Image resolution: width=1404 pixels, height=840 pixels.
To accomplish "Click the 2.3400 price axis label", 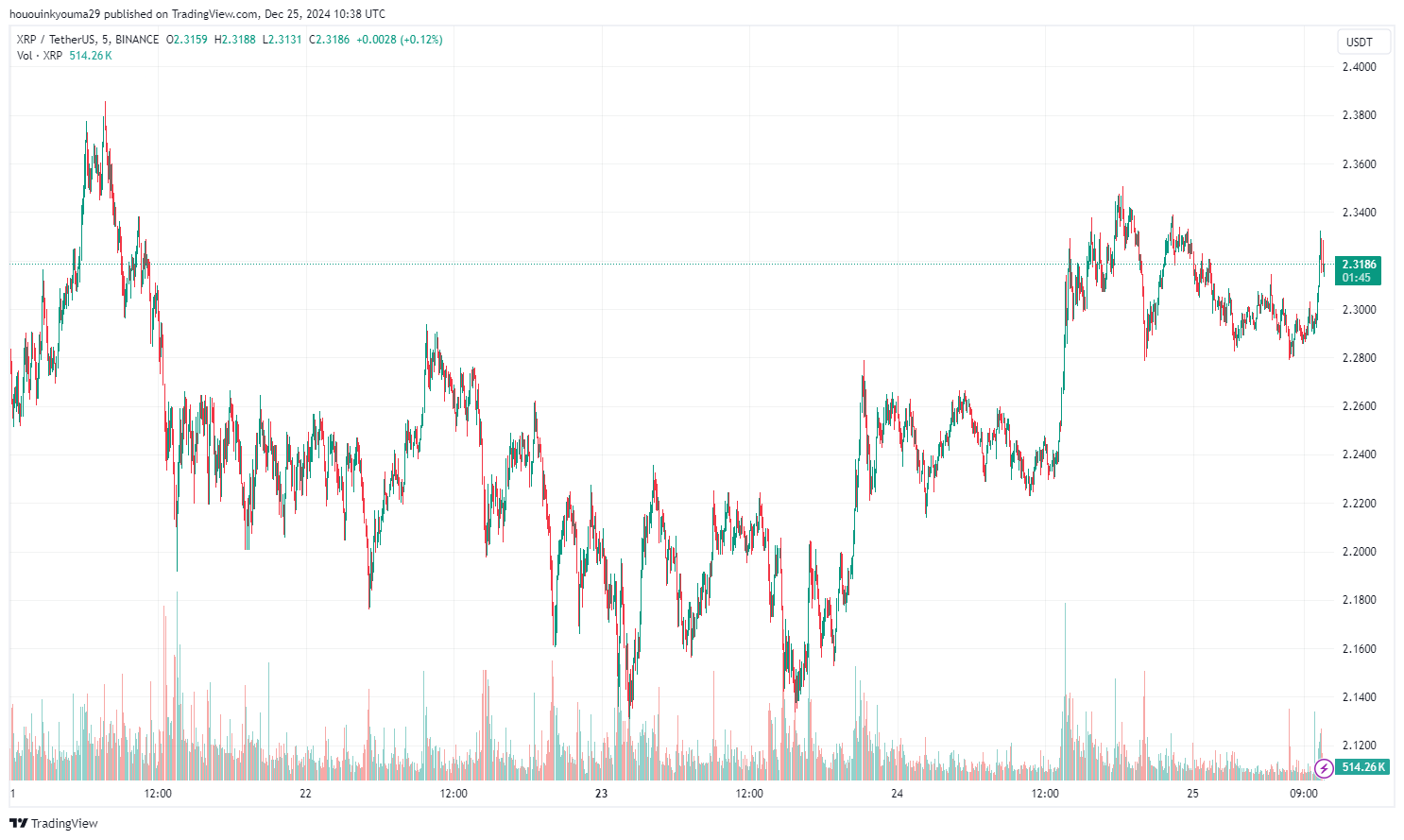I will 1359,213.
